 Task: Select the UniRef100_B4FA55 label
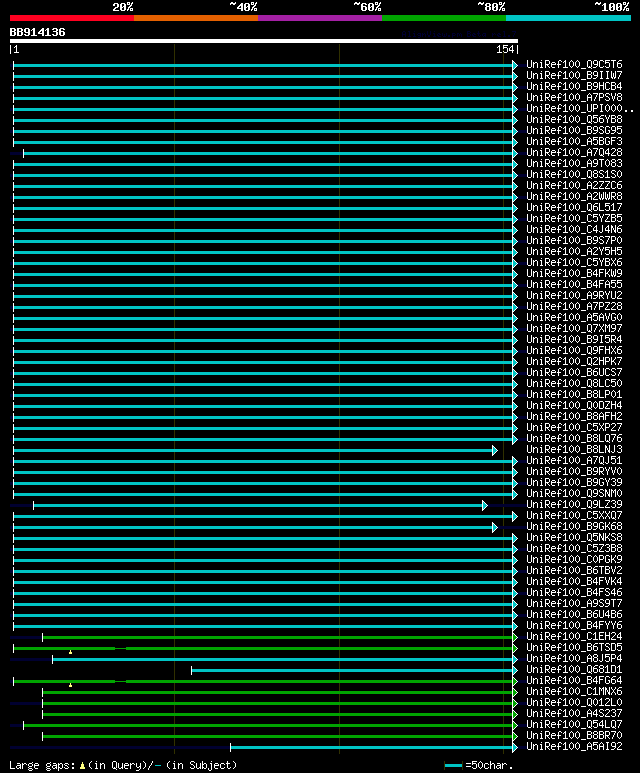574,284
